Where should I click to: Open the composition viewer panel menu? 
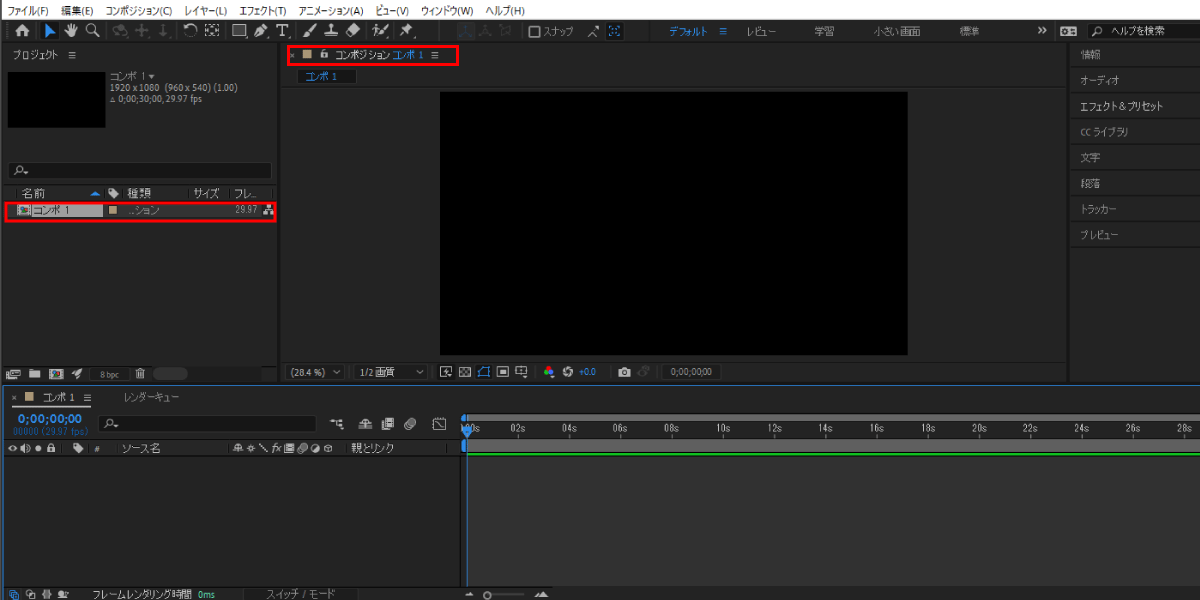tap(435, 55)
